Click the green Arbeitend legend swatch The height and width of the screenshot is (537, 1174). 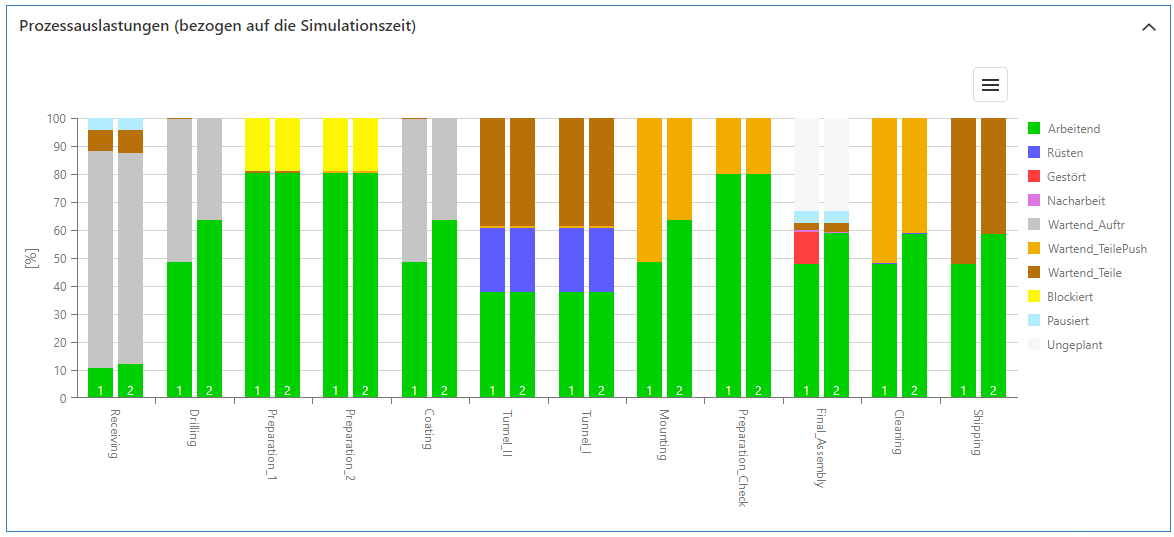(x=1034, y=129)
